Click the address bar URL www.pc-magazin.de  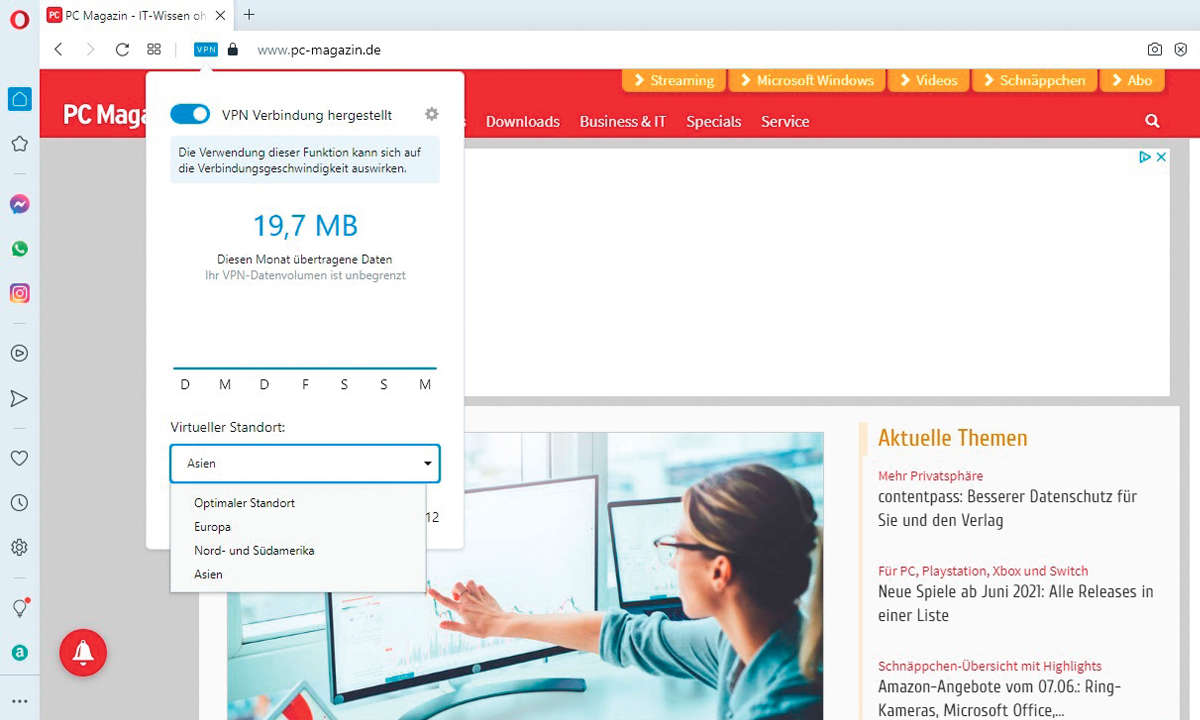(319, 49)
